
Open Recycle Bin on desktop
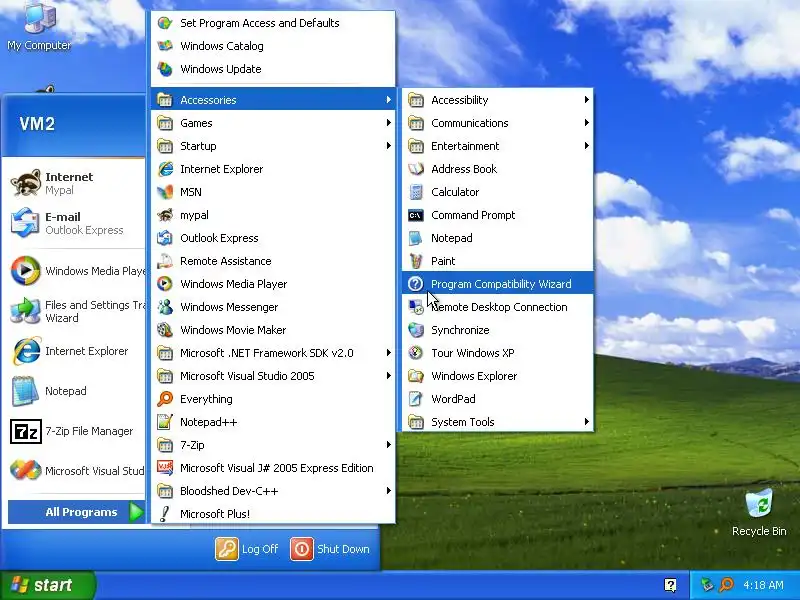pyautogui.click(x=759, y=512)
